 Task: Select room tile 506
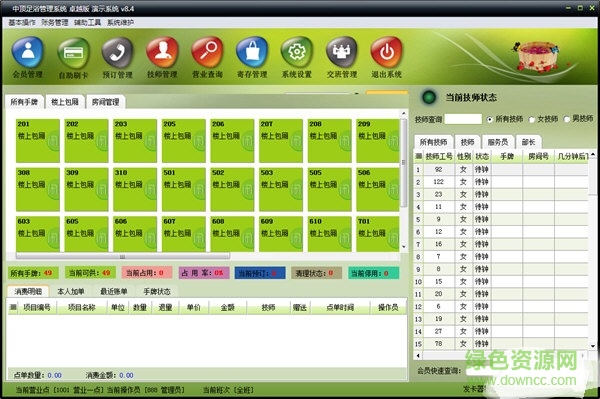coord(378,189)
